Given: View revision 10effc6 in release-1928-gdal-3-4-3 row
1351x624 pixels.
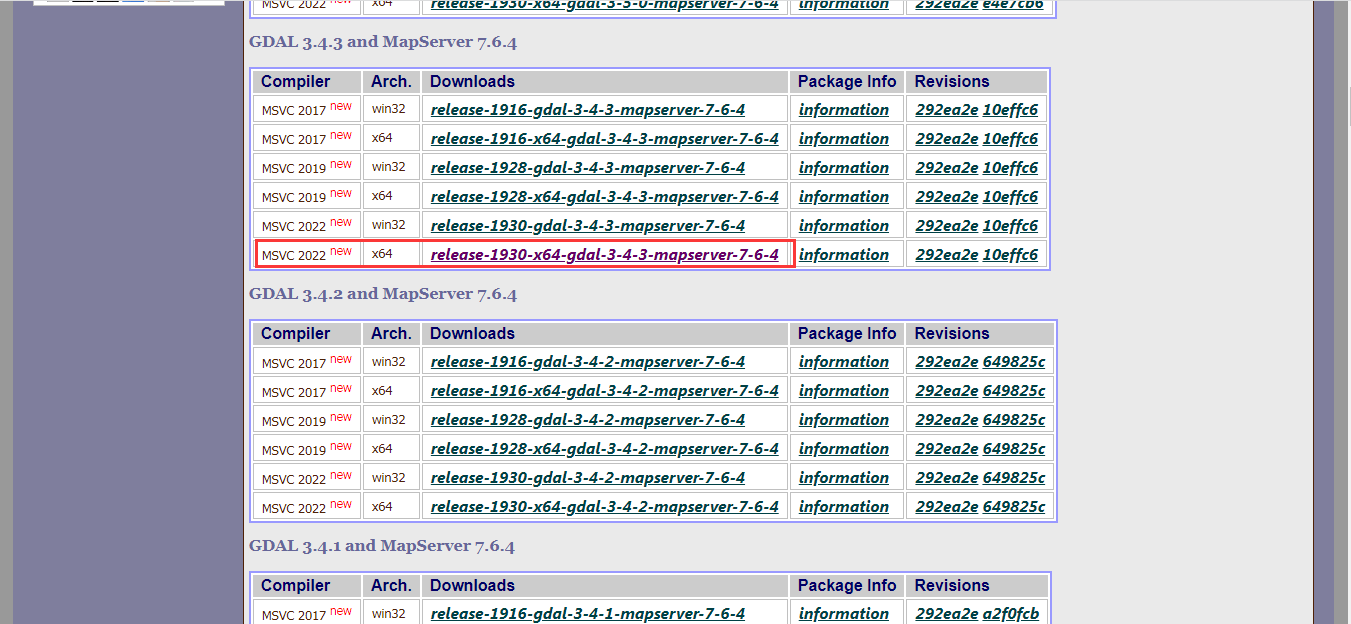Looking at the screenshot, I should pyautogui.click(x=1010, y=168).
